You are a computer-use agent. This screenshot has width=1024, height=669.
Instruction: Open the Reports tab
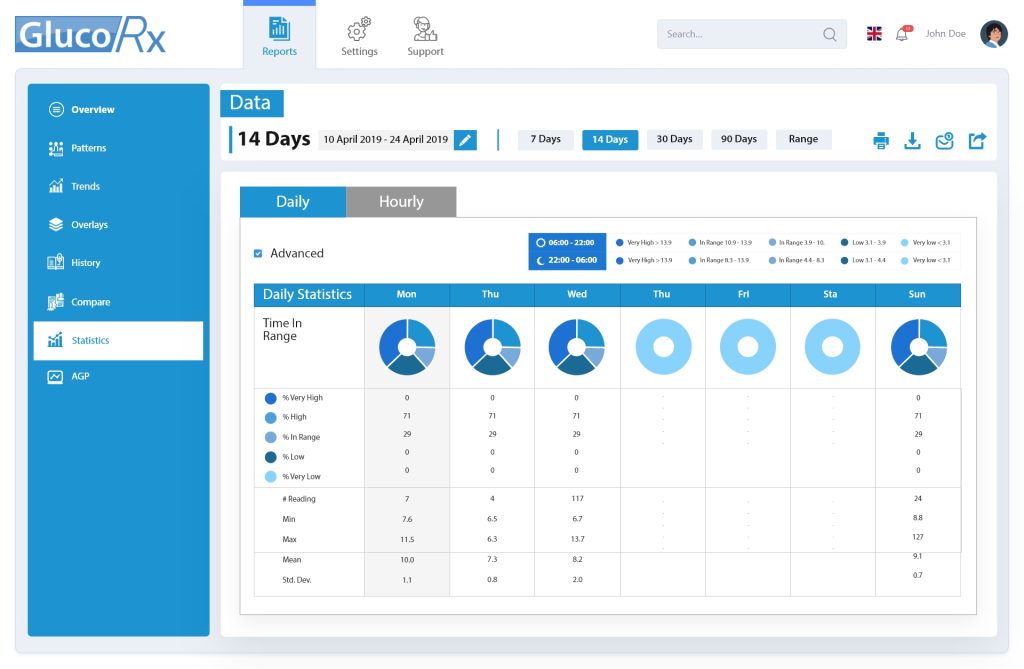tap(280, 36)
